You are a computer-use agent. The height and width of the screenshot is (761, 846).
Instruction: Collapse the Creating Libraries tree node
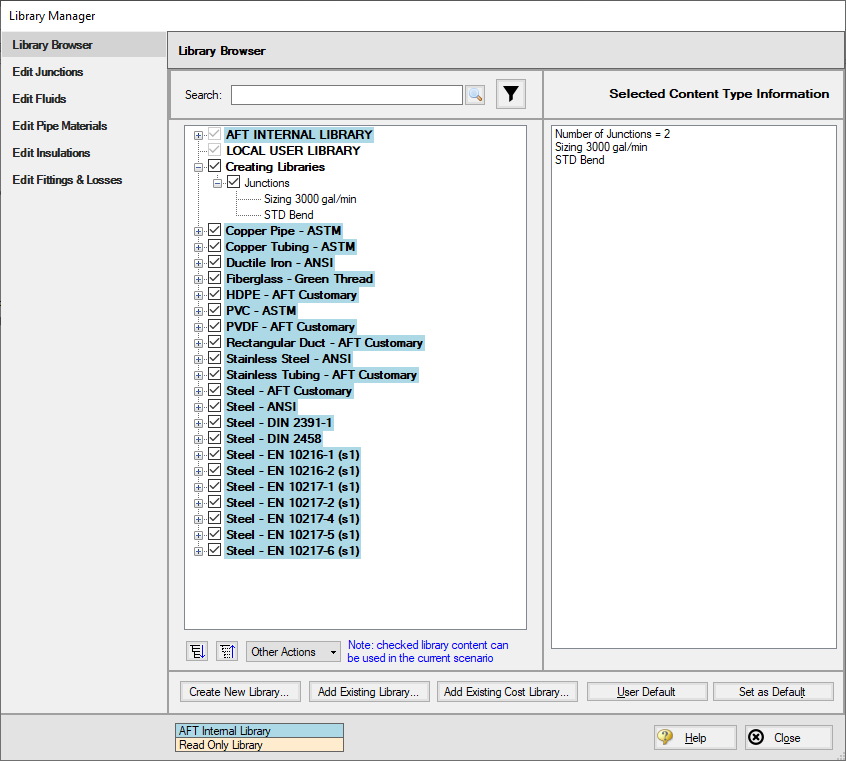[199, 167]
